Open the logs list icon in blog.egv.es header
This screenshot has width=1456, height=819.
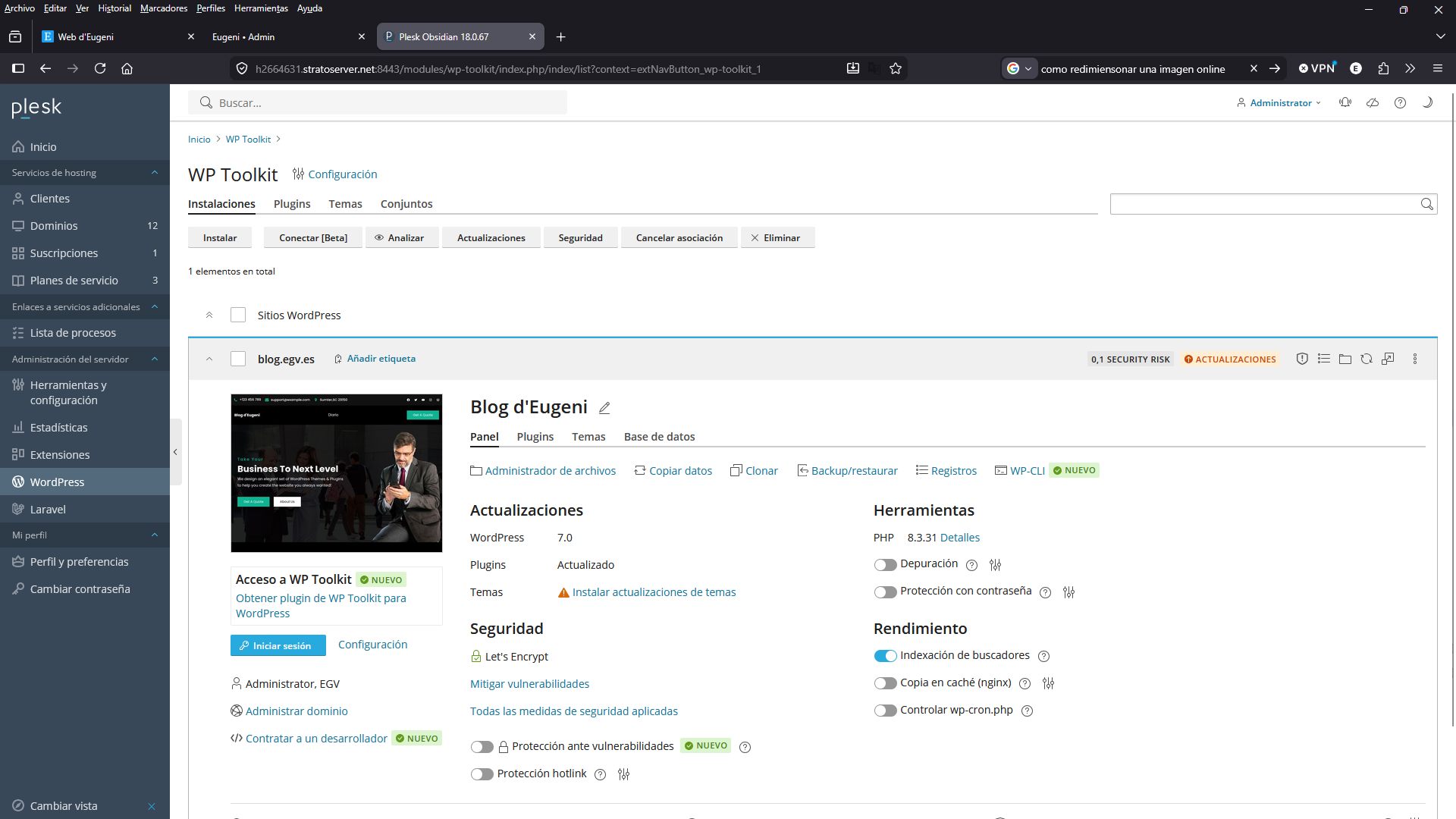[1323, 359]
